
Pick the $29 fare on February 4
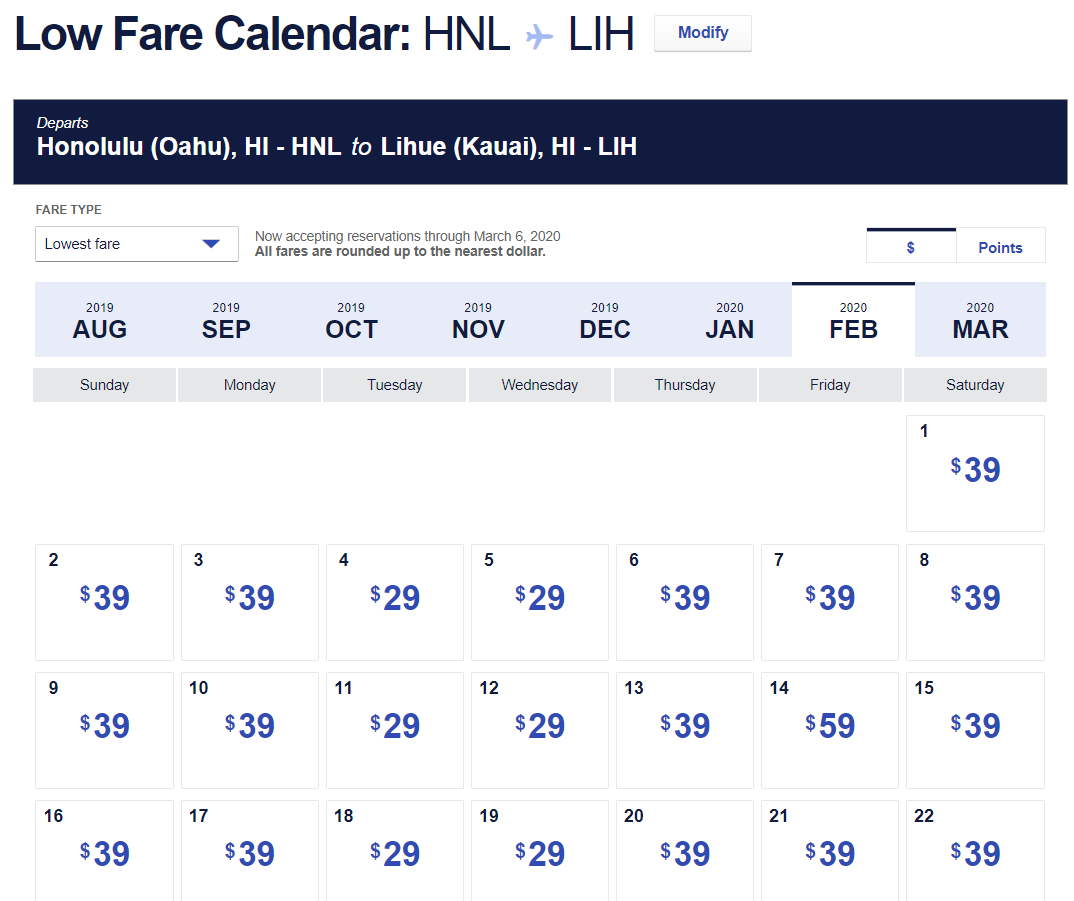(x=395, y=599)
